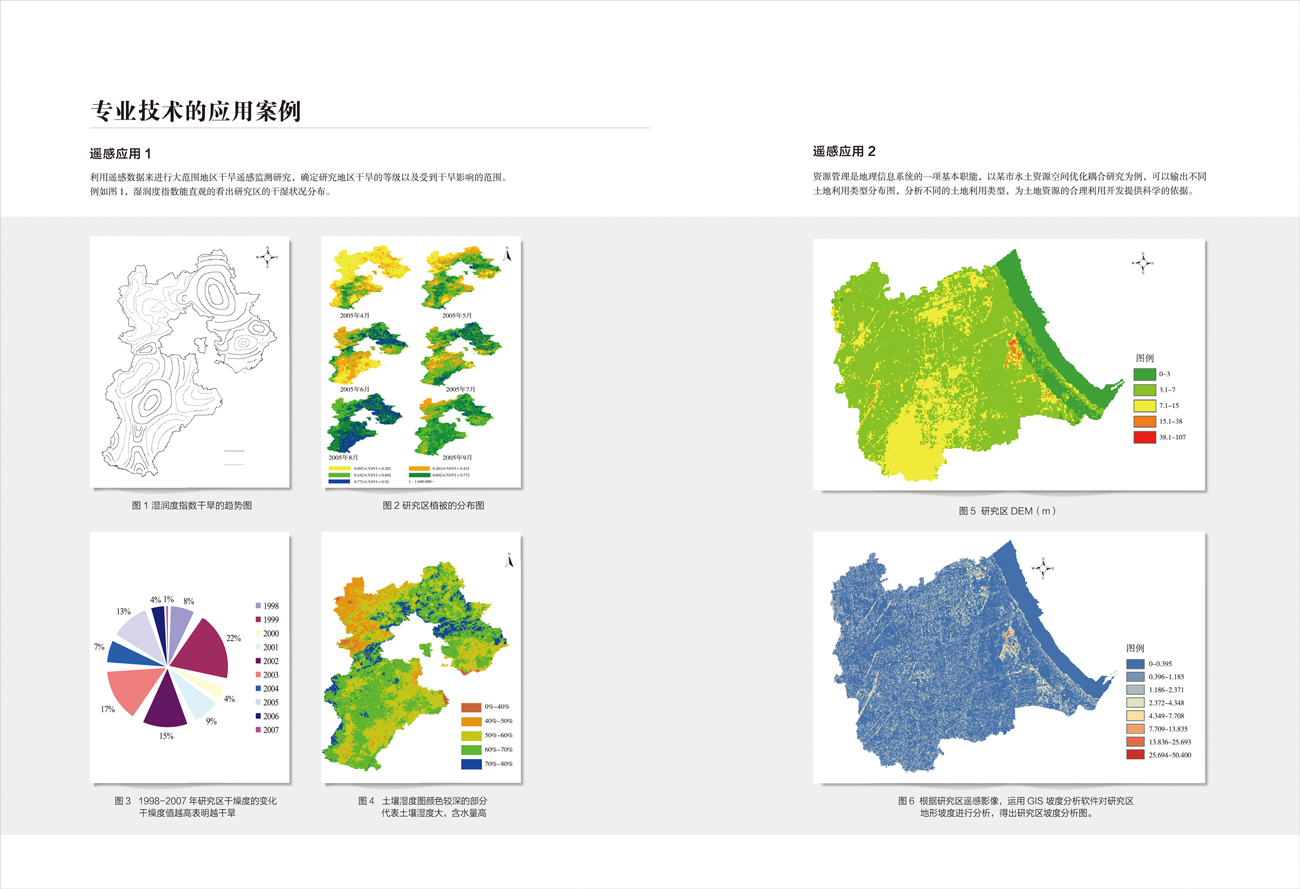
Task: Click the 1999 swatch in pie chart legend
Action: tap(259, 620)
